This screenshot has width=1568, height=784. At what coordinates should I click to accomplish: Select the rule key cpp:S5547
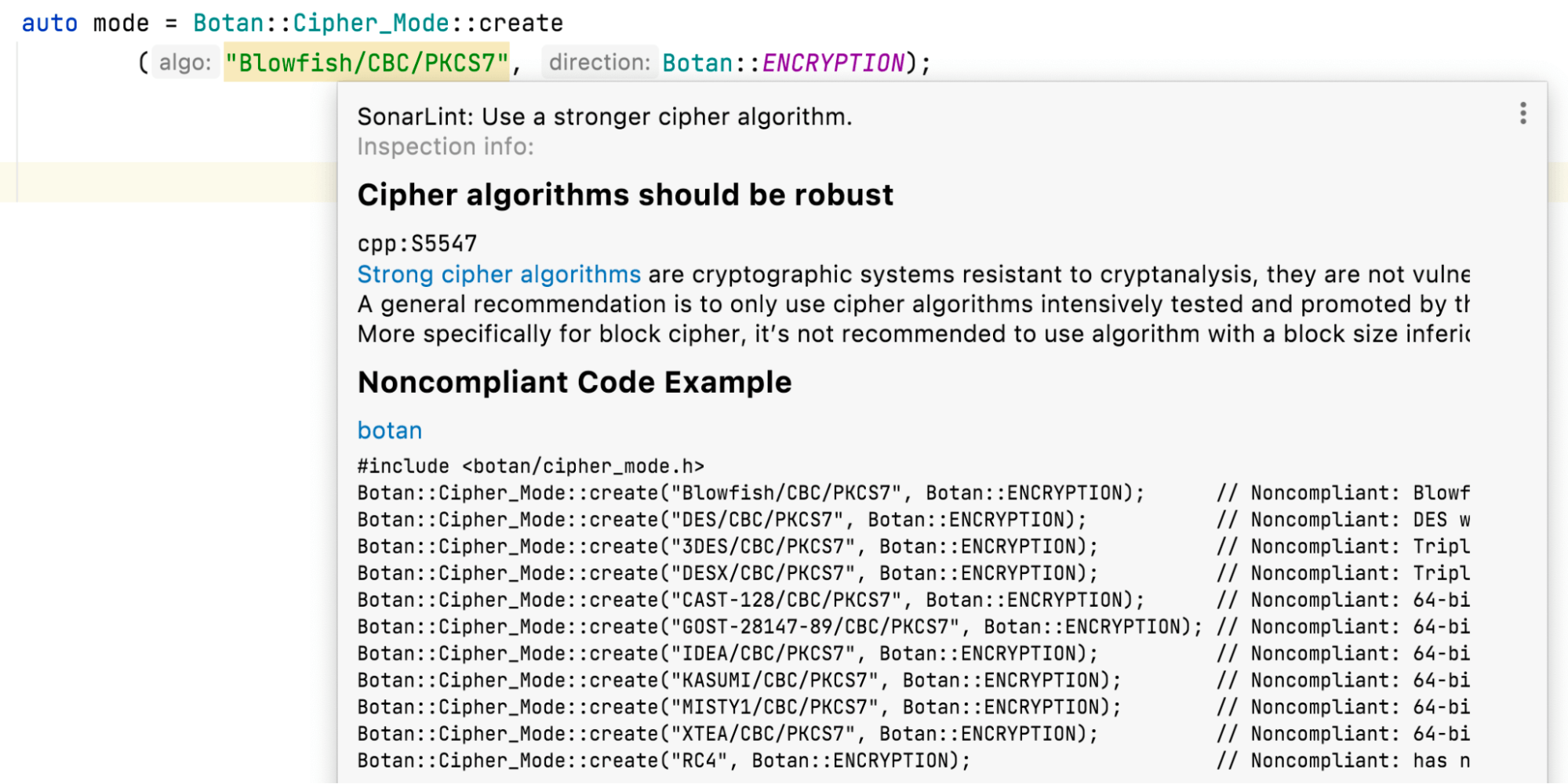pyautogui.click(x=417, y=243)
